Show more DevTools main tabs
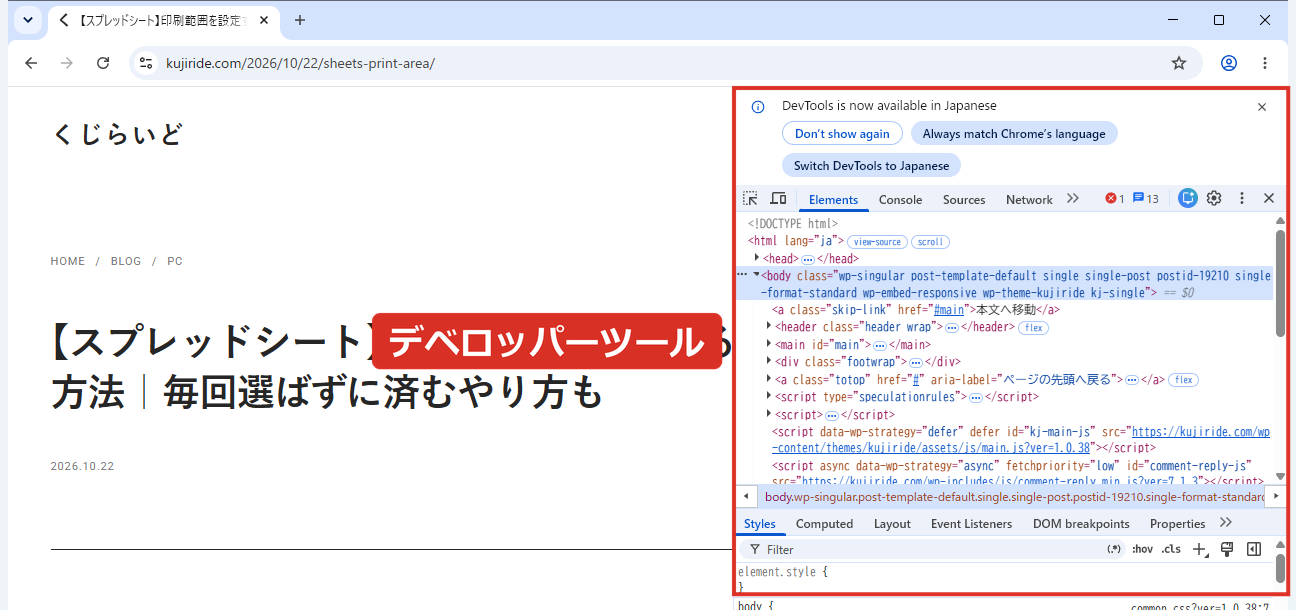 (x=1073, y=198)
